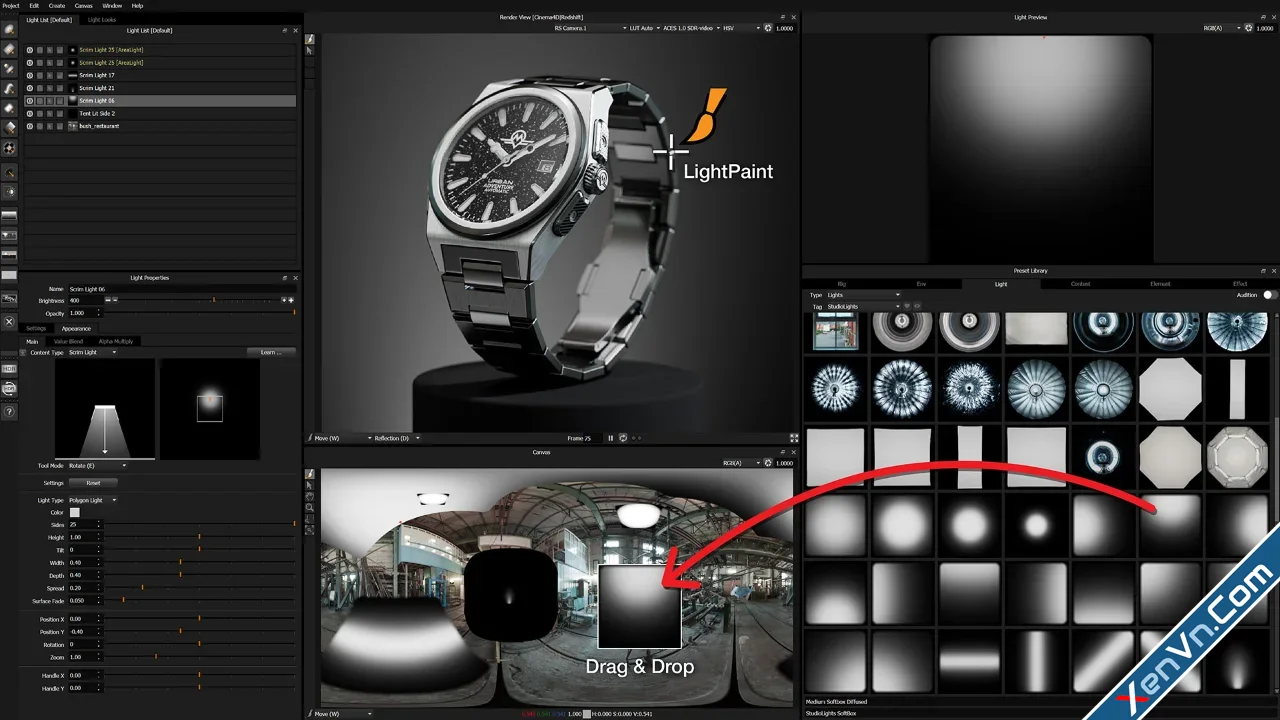Click the light Color swatch

pyautogui.click(x=74, y=512)
